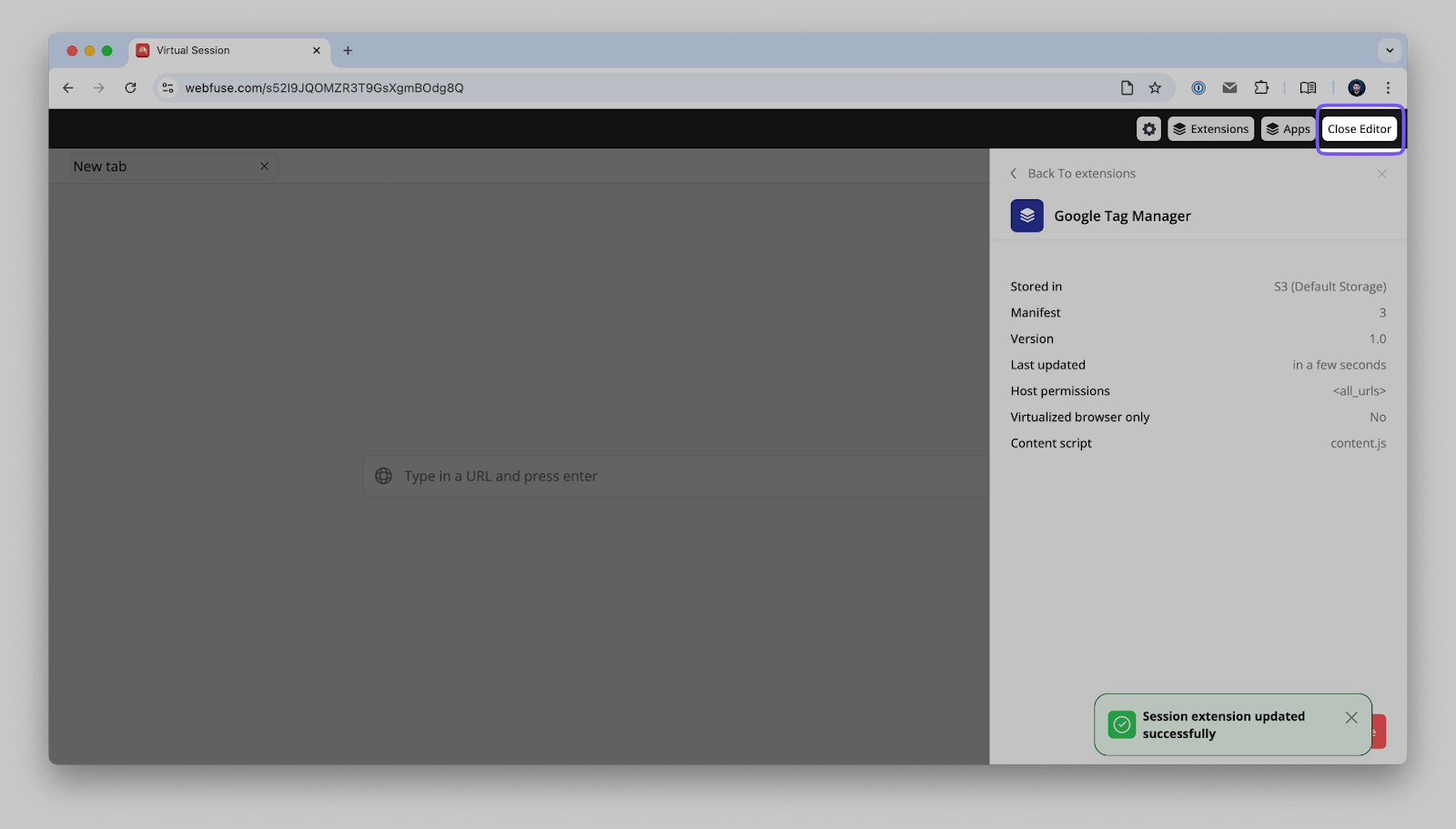This screenshot has height=829, width=1456.
Task: Open the email icon in the browser toolbar
Action: 1229,87
